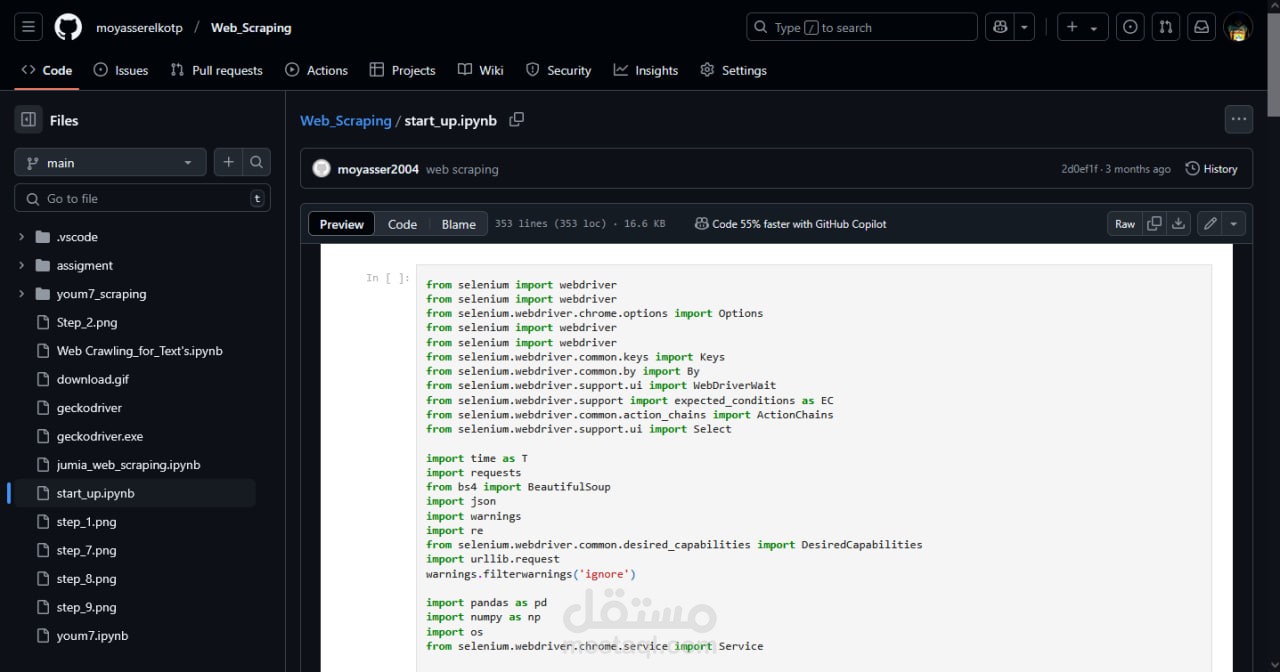Open the download.gif file
The image size is (1280, 672).
93,379
